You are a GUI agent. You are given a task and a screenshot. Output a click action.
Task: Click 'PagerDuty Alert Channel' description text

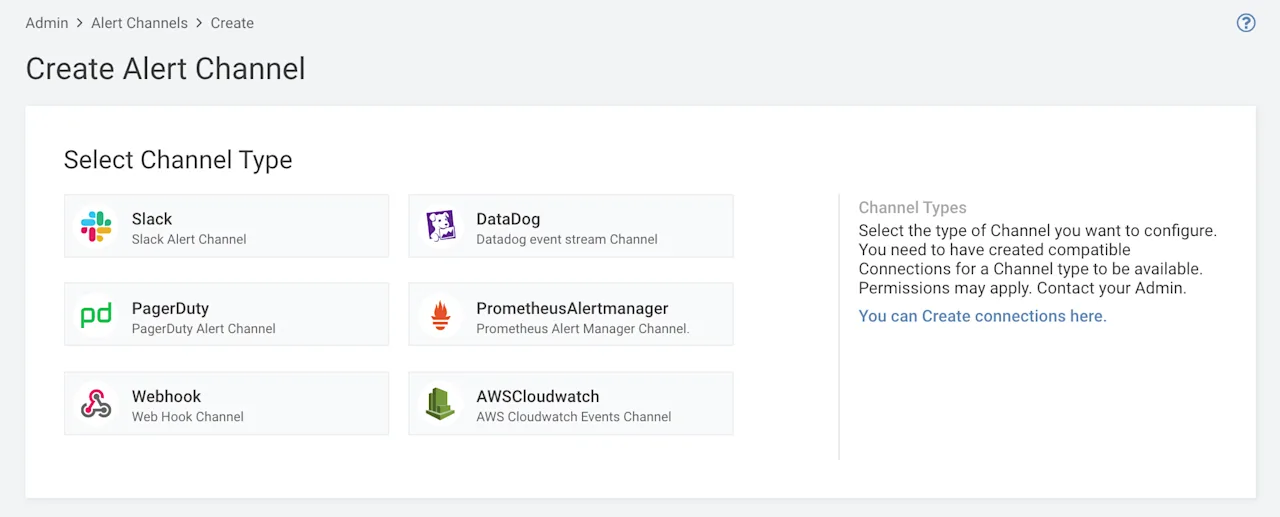coord(204,328)
